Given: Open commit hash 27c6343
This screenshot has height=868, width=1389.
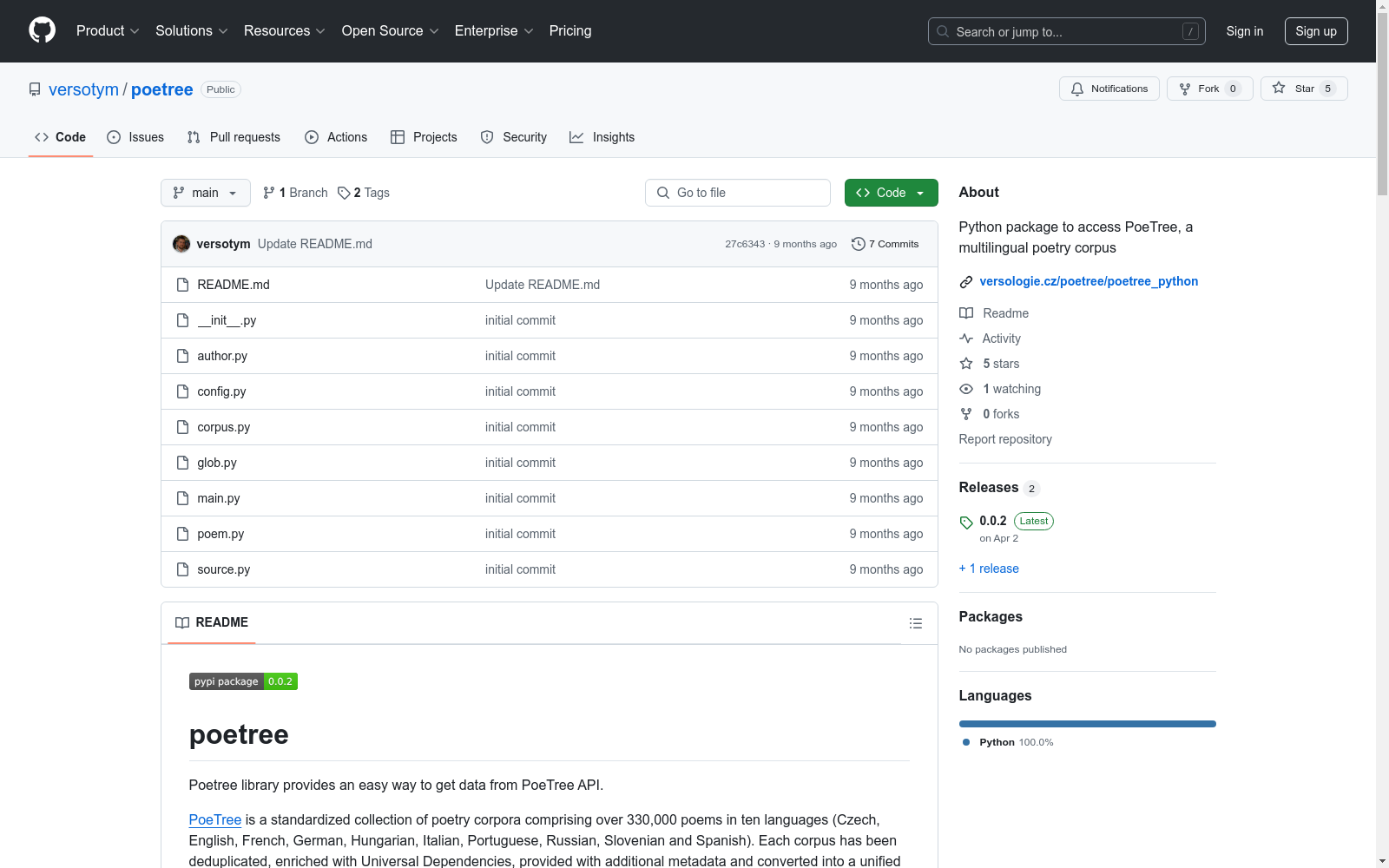Looking at the screenshot, I should pos(745,244).
